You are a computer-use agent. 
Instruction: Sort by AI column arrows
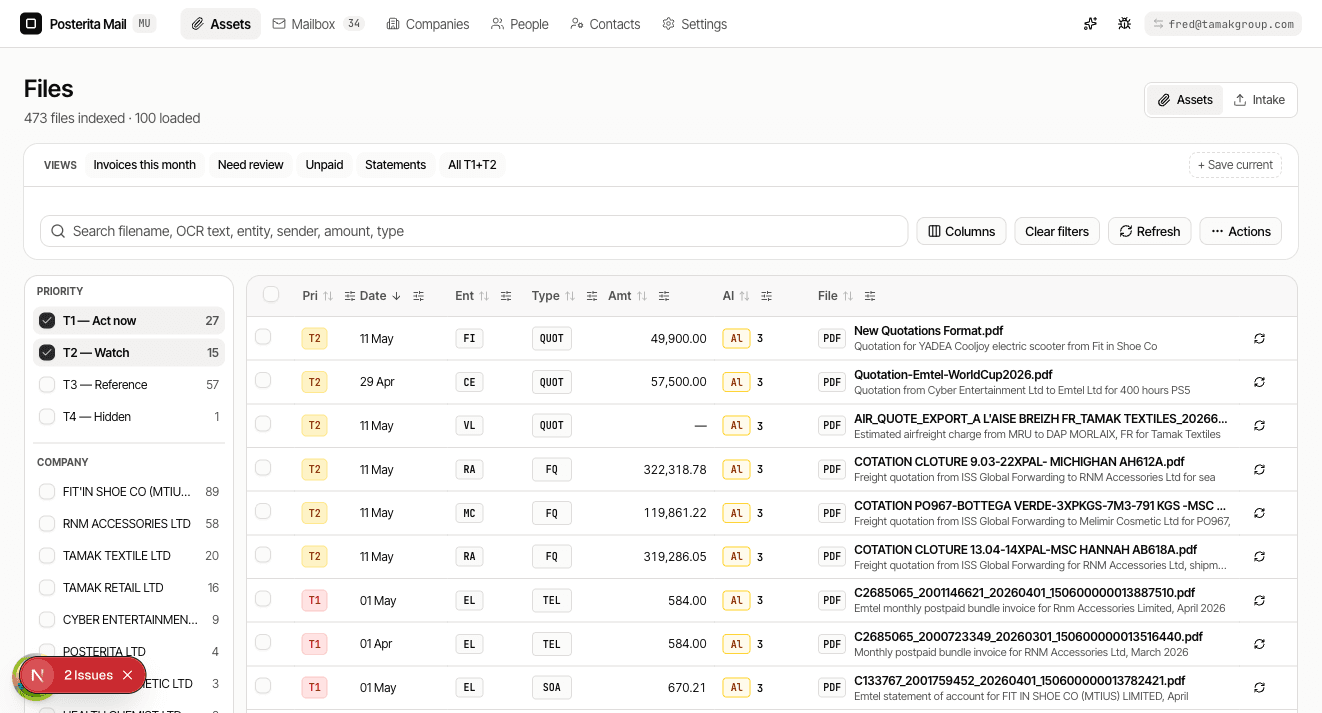point(744,296)
